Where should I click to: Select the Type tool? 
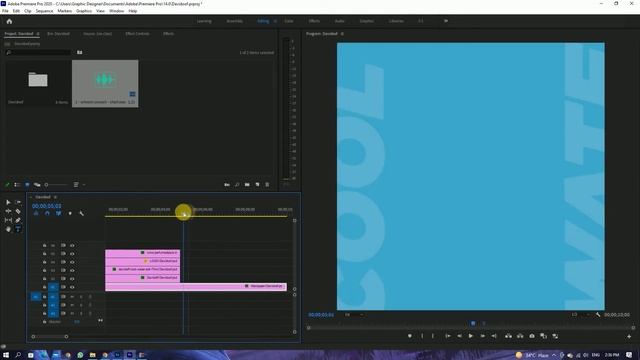click(18, 229)
